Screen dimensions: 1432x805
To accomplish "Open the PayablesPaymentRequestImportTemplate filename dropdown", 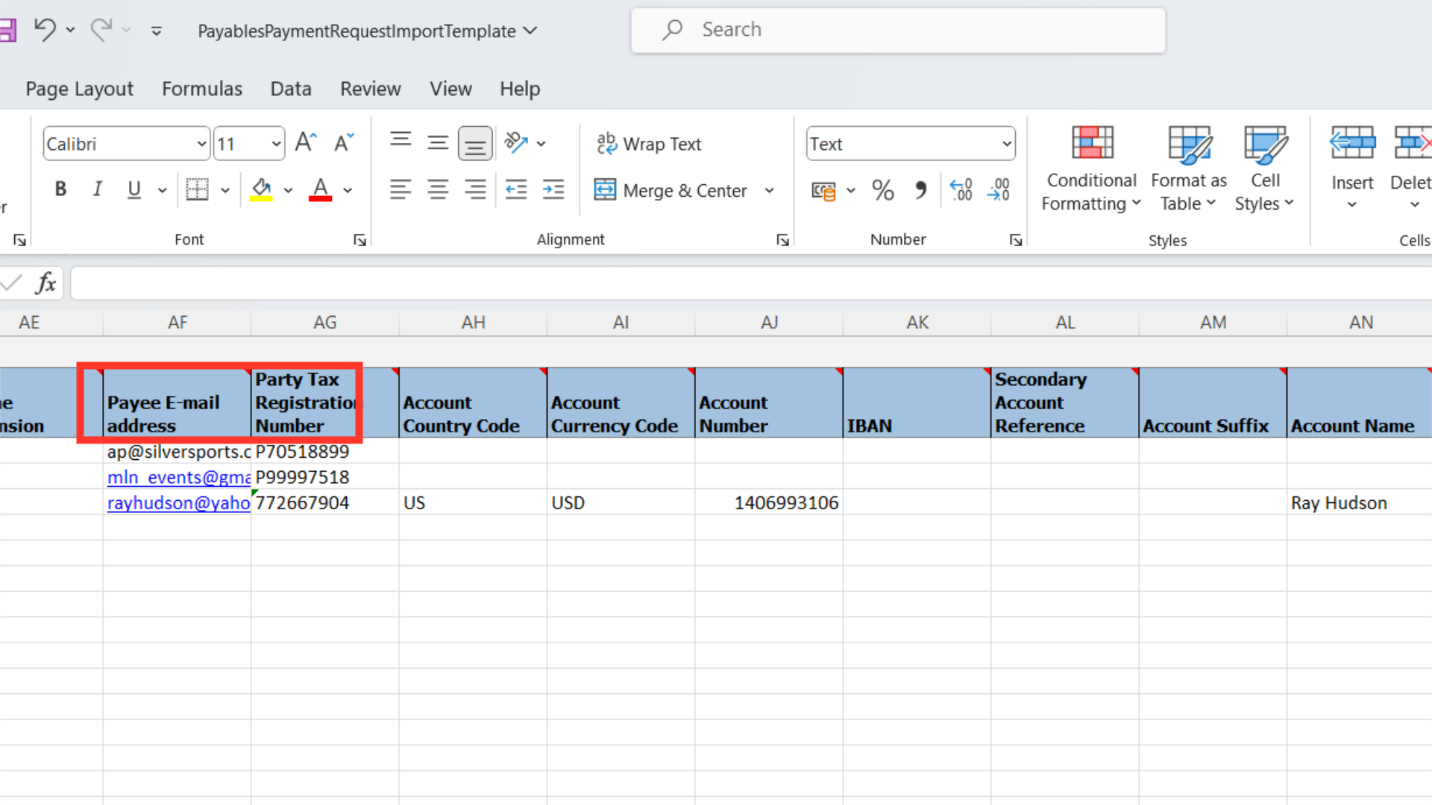I will pyautogui.click(x=530, y=31).
